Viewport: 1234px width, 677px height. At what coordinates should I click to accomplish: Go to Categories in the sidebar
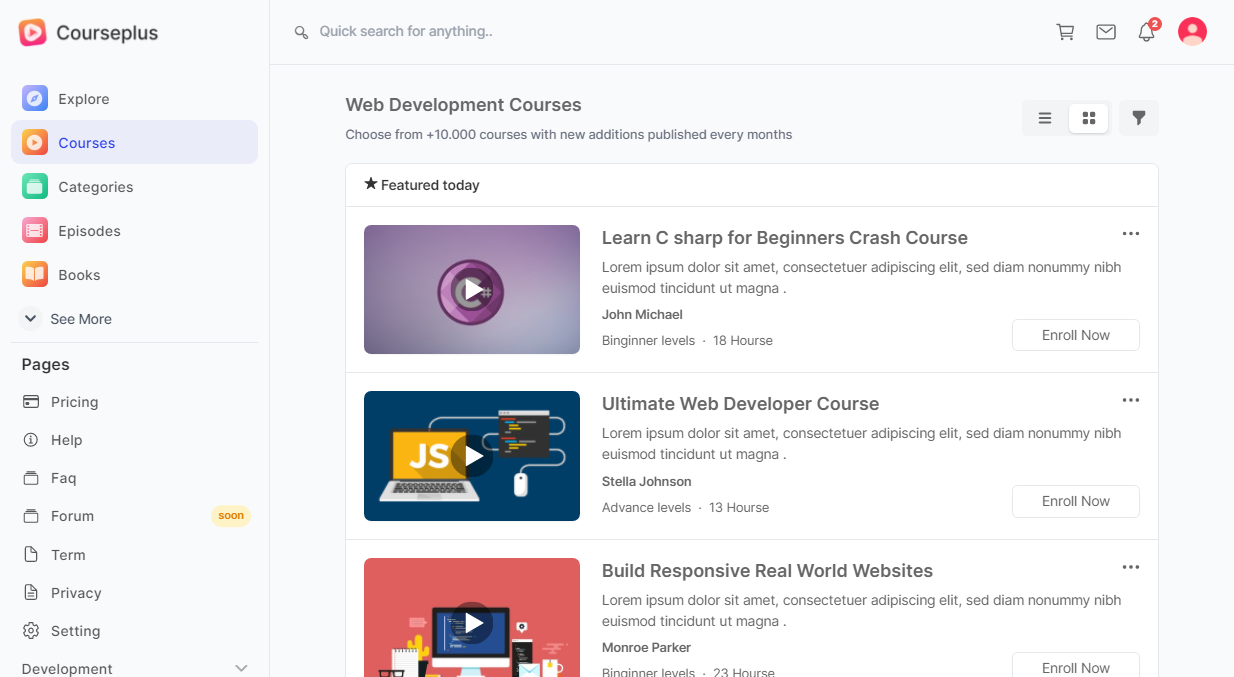[95, 187]
